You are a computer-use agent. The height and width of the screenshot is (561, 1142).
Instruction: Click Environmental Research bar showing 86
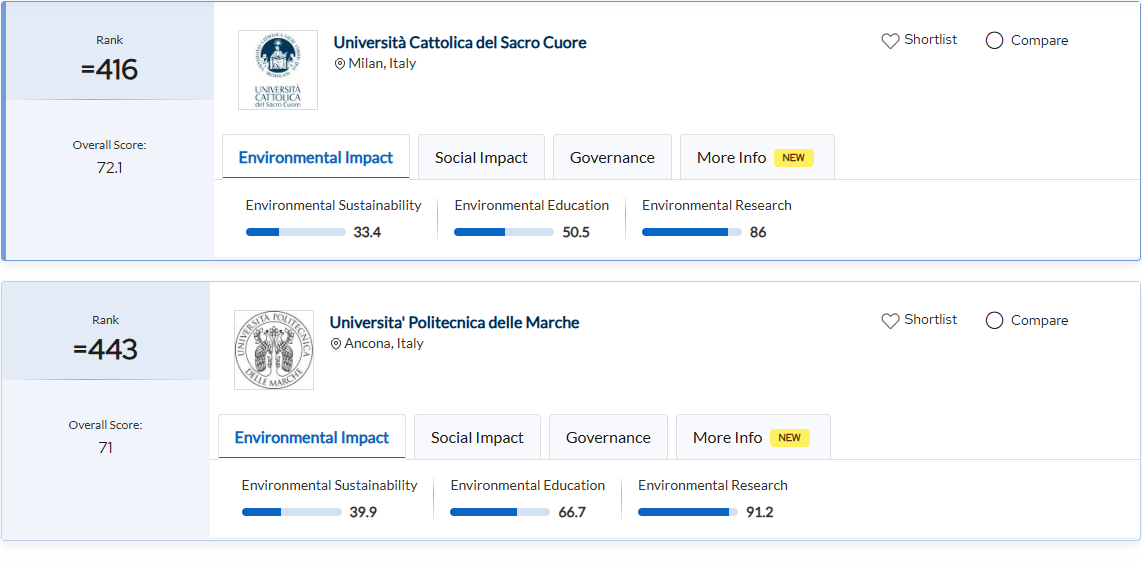pyautogui.click(x=691, y=232)
